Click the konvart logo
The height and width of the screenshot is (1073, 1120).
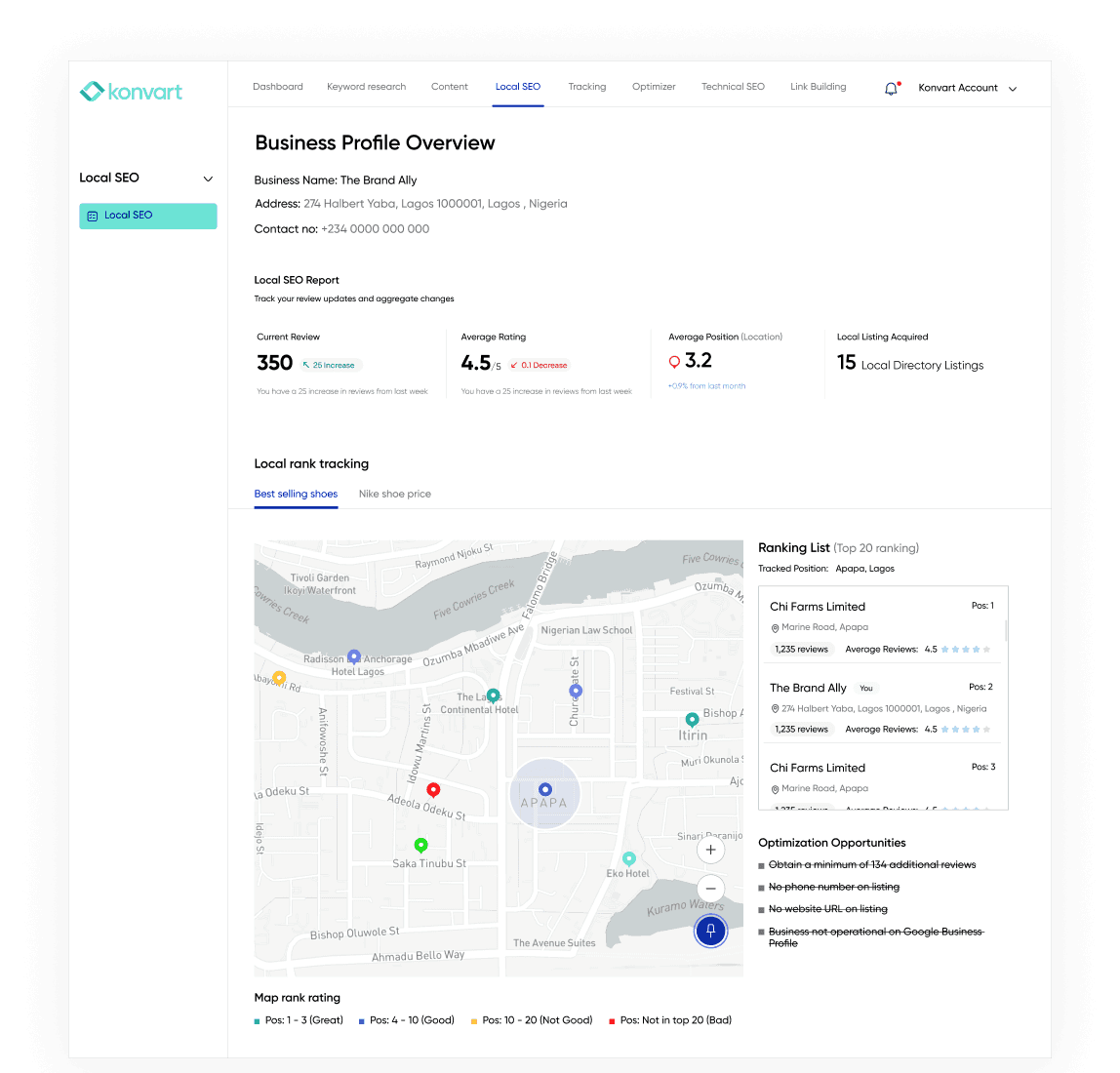[x=131, y=91]
